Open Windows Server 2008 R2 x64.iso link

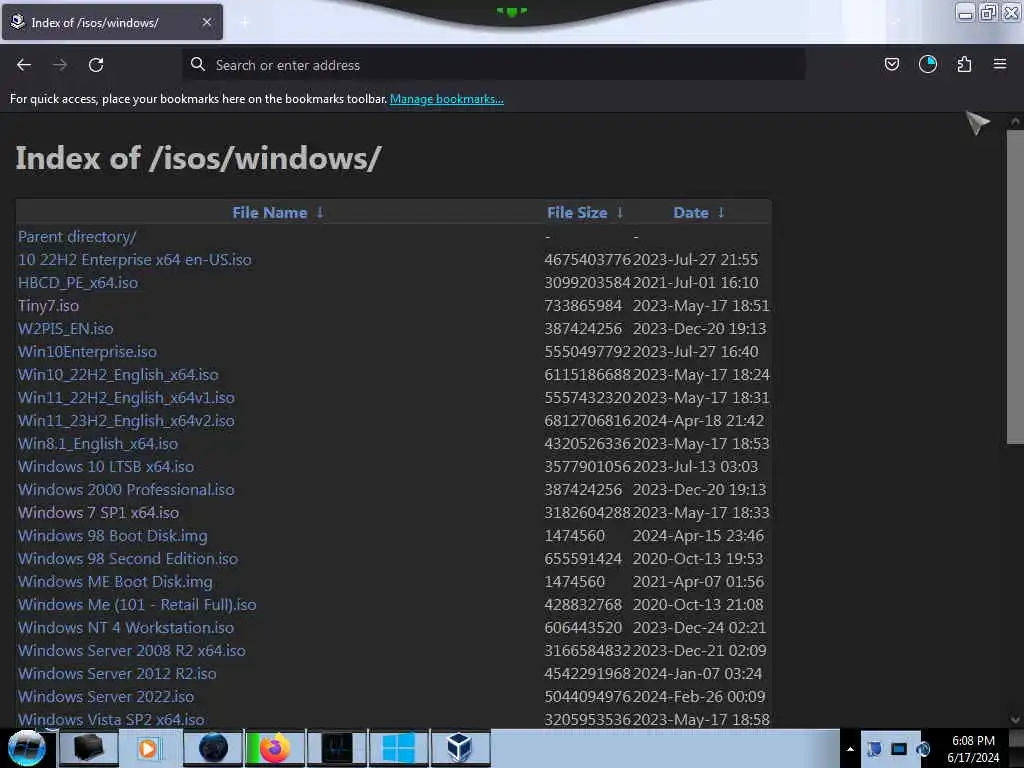tap(132, 650)
